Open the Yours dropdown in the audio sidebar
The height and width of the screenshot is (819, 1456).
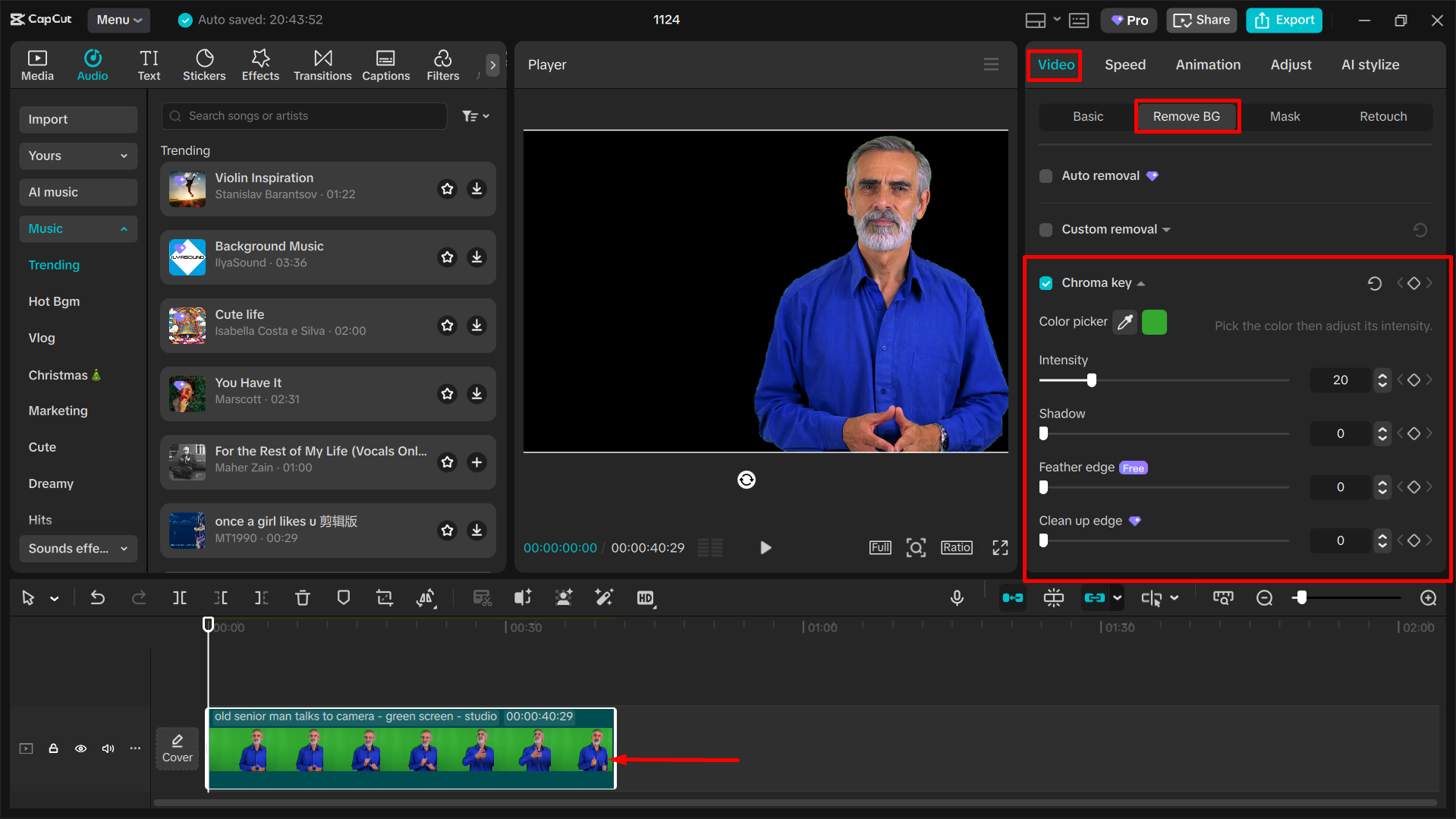point(77,156)
